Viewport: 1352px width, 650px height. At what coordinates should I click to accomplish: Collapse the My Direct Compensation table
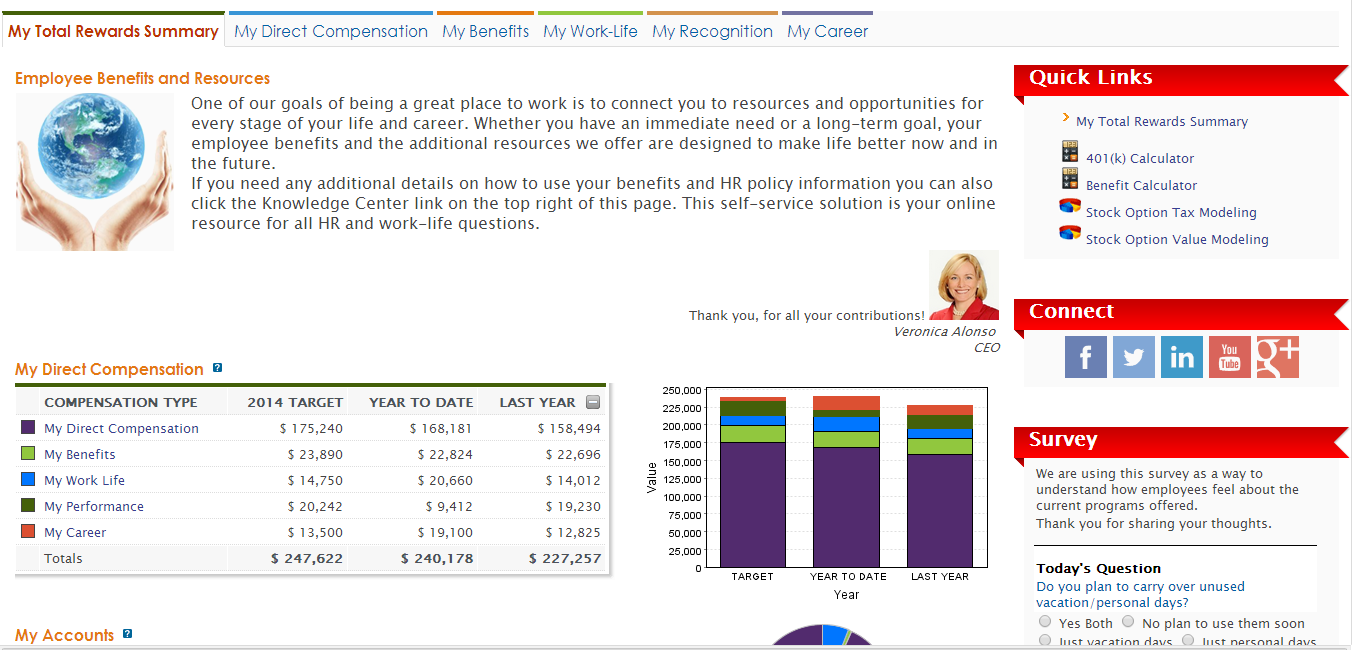pos(593,401)
